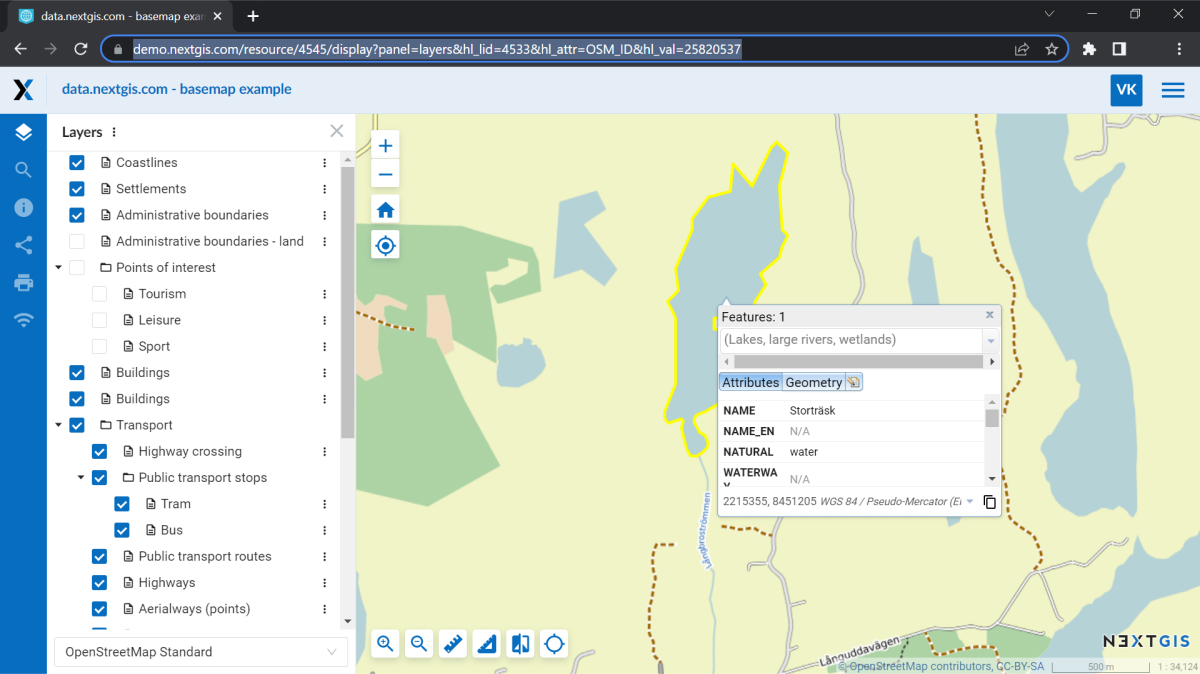Viewport: 1200px width, 674px height.
Task: Expand the Points of interest group
Action: pos(58,267)
